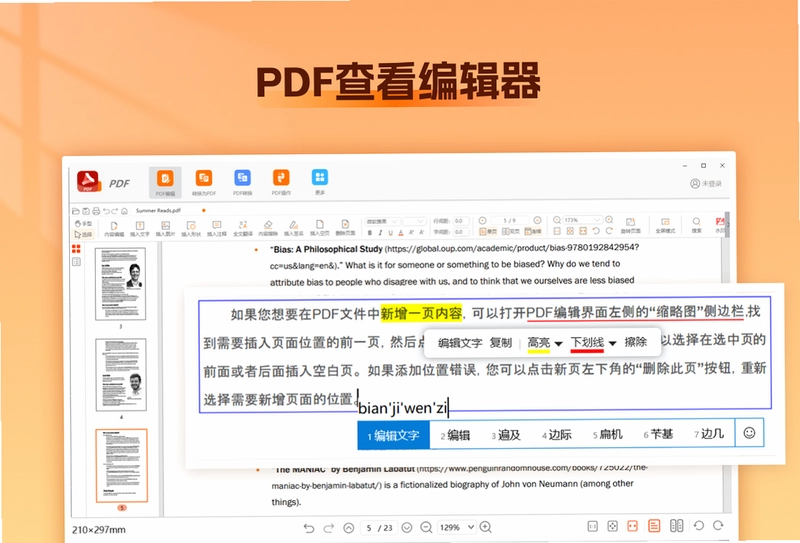The width and height of the screenshot is (800, 543).
Task: Click the 字间距 character spacing field
Action: pyautogui.click(x=461, y=232)
